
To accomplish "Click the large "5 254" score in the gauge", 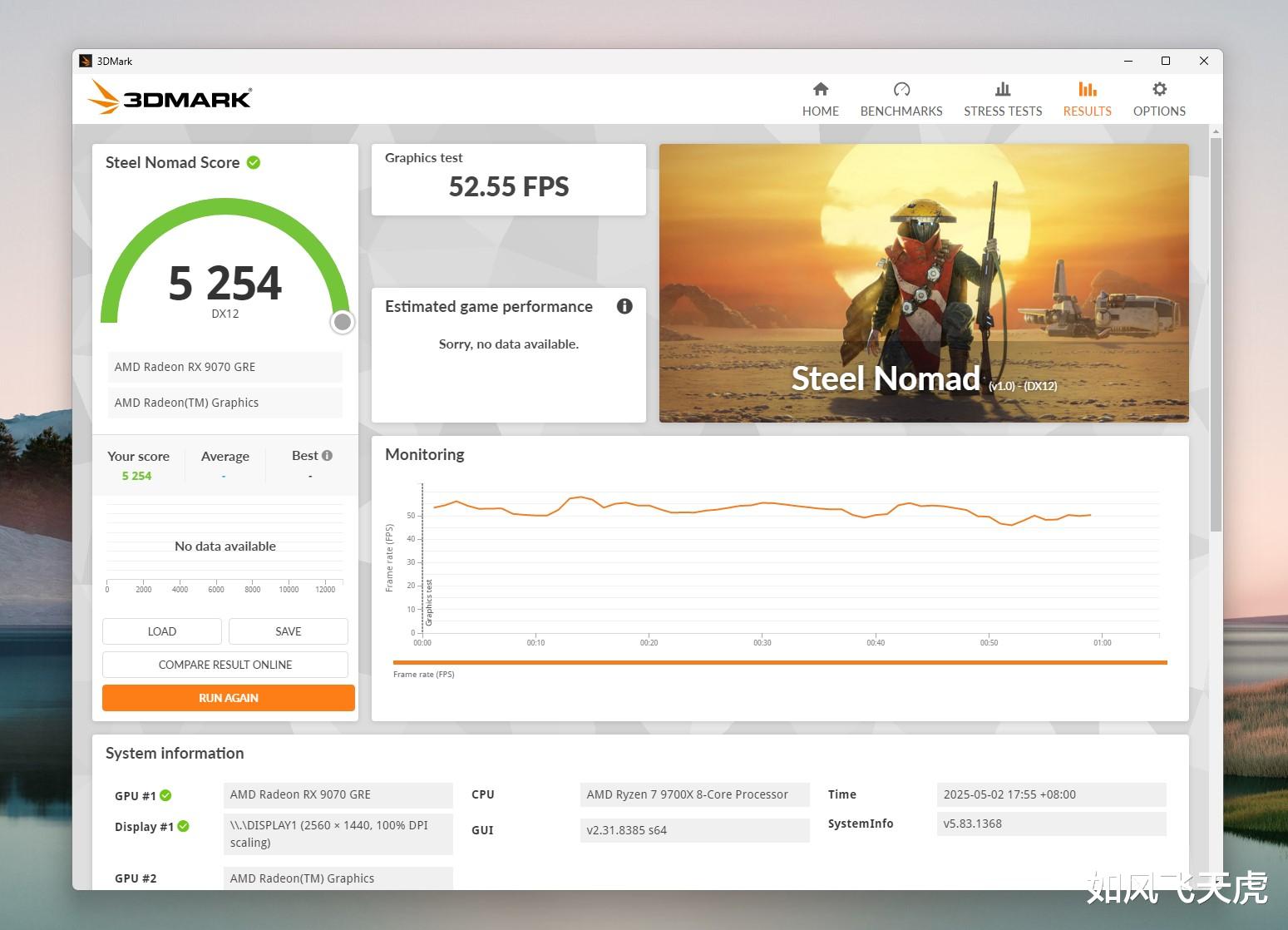I will (x=225, y=283).
